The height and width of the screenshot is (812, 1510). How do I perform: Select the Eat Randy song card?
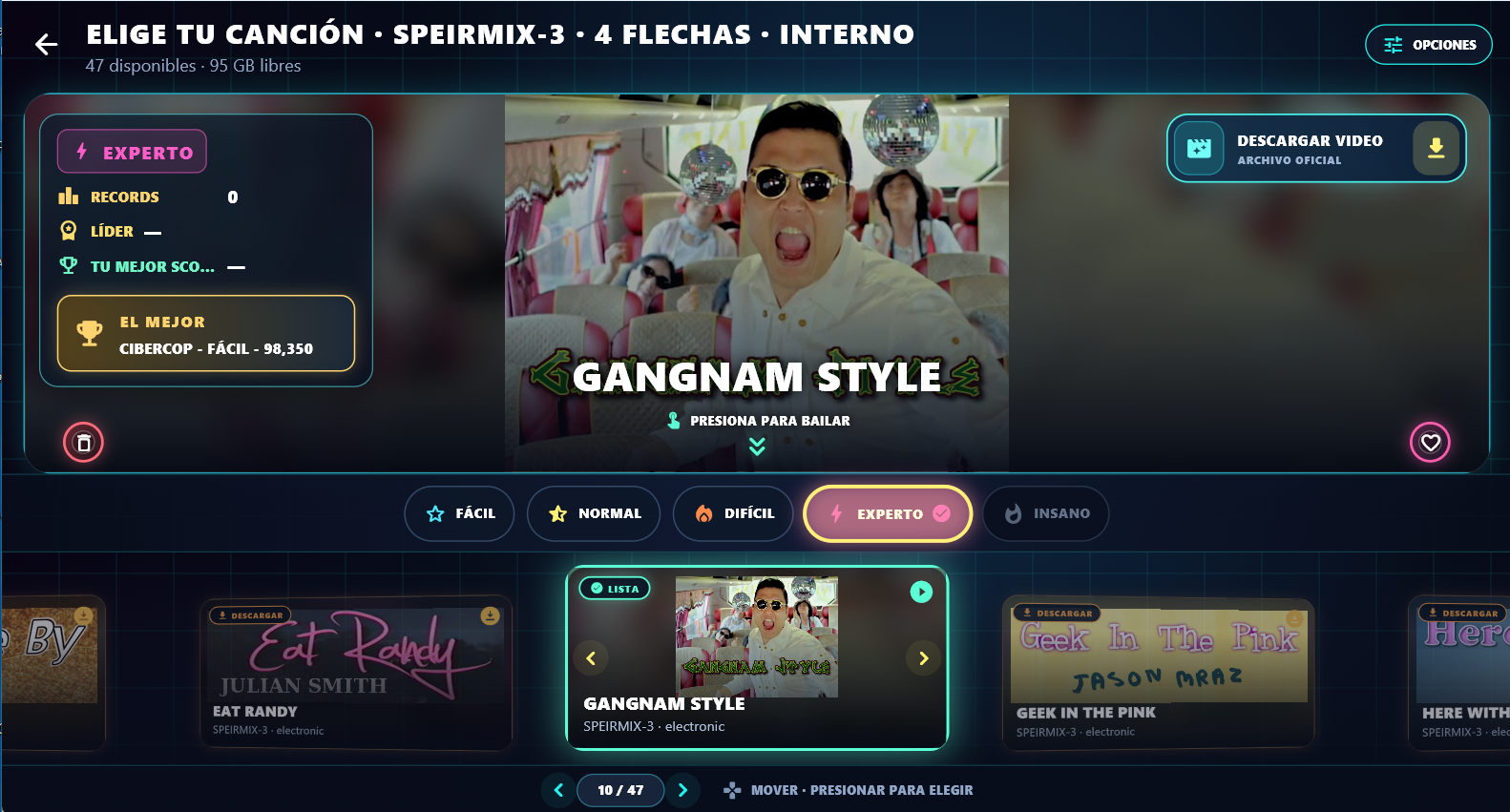[x=356, y=673]
